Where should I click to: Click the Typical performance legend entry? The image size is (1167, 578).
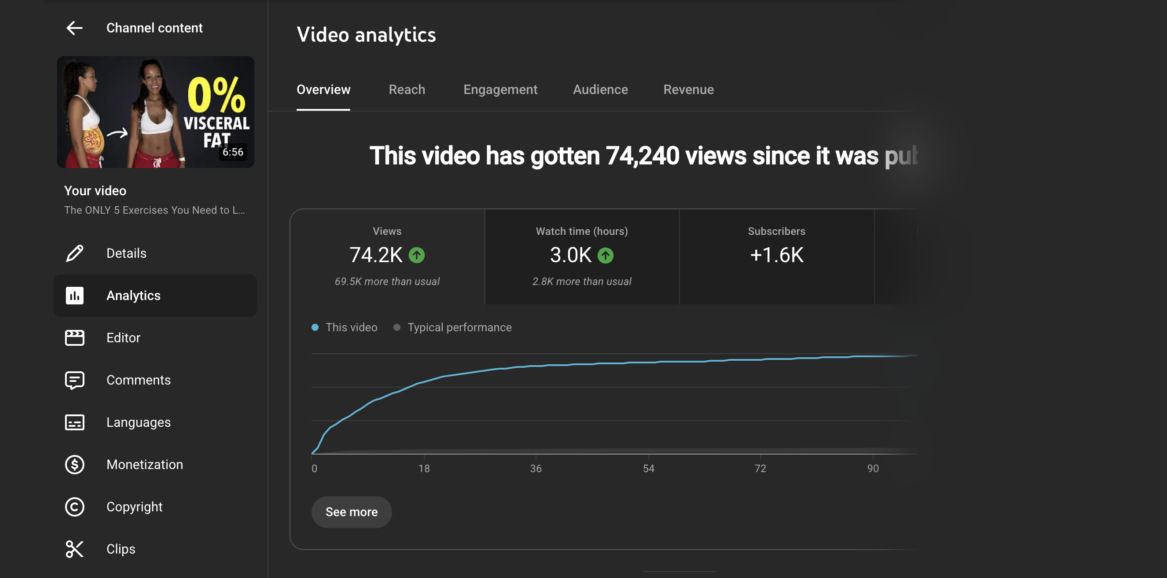(x=453, y=327)
